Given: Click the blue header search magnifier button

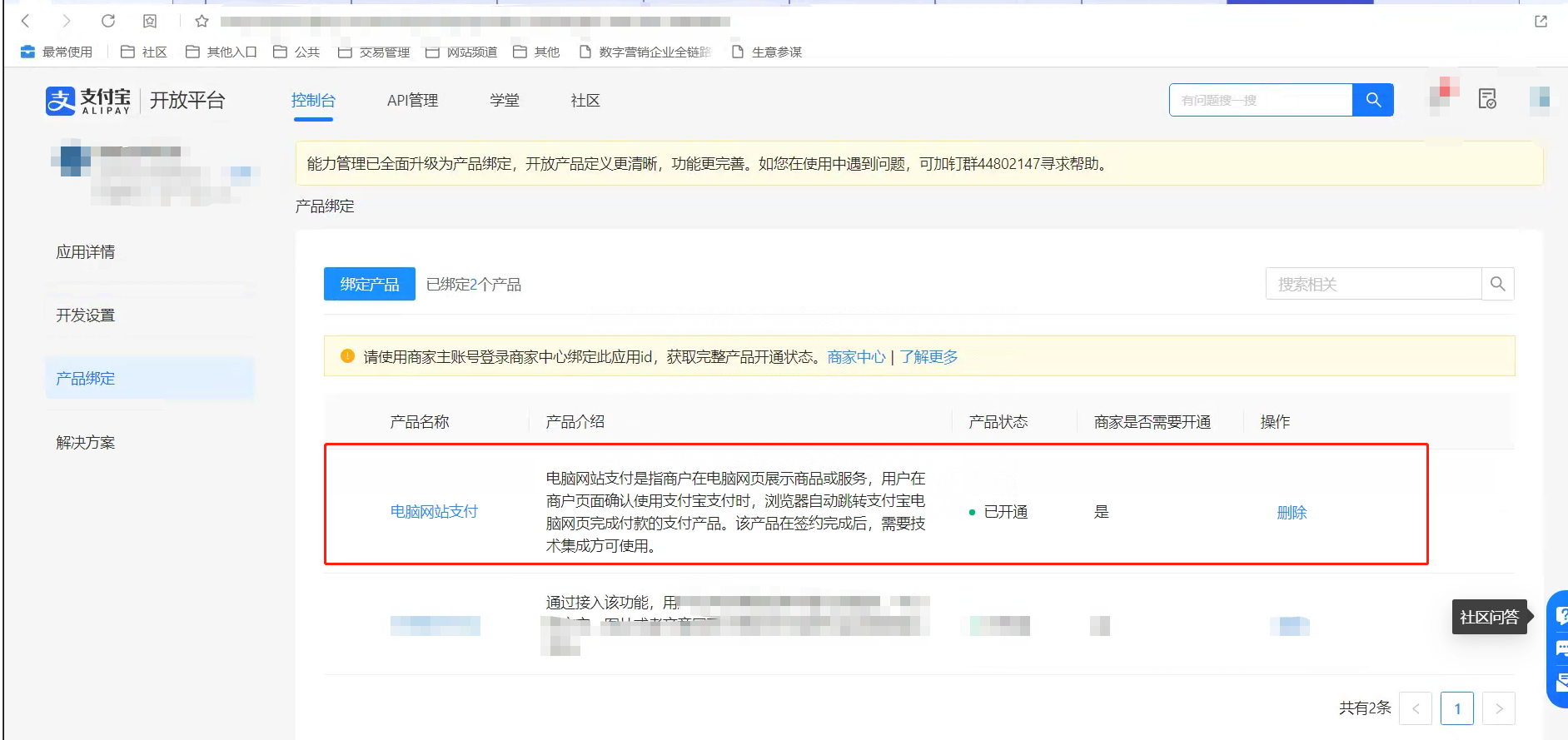Looking at the screenshot, I should point(1373,100).
